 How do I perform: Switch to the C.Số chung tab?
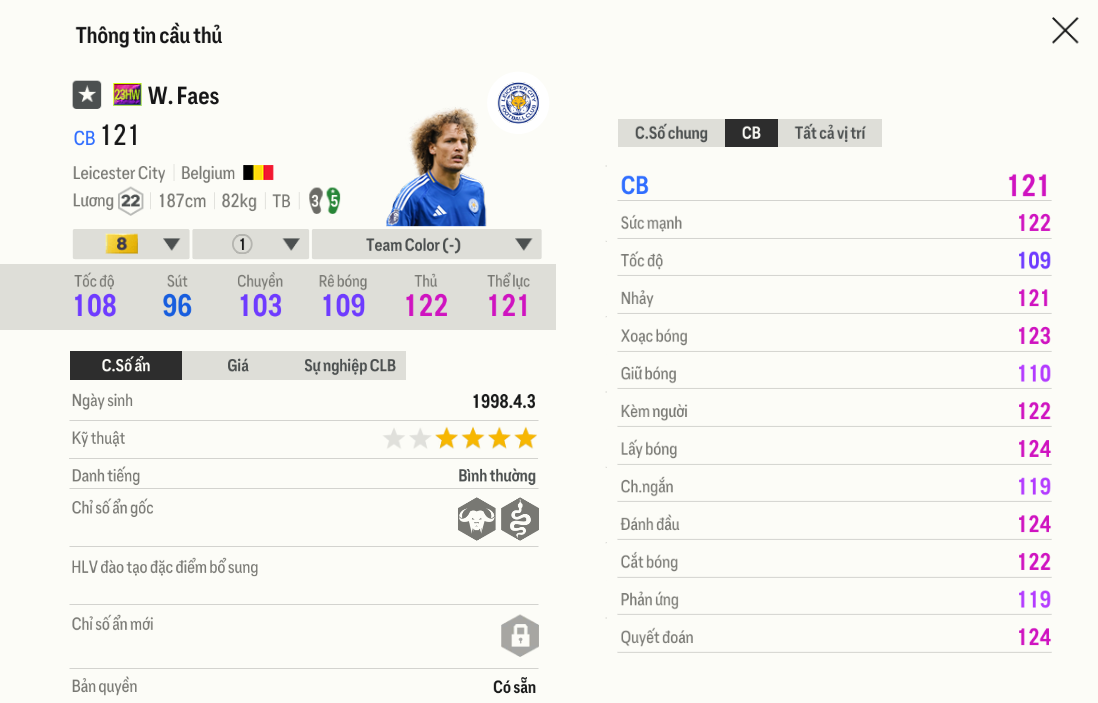tap(671, 133)
